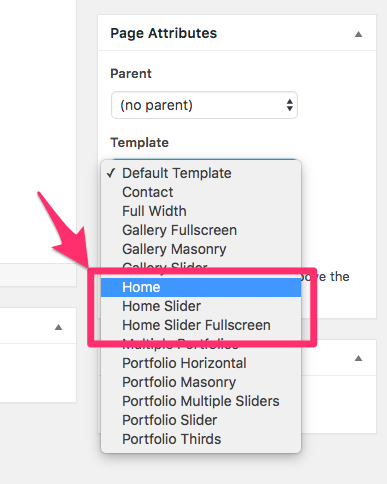Choose Portfolio Masonry template
This screenshot has width=387, height=484.
(201, 382)
